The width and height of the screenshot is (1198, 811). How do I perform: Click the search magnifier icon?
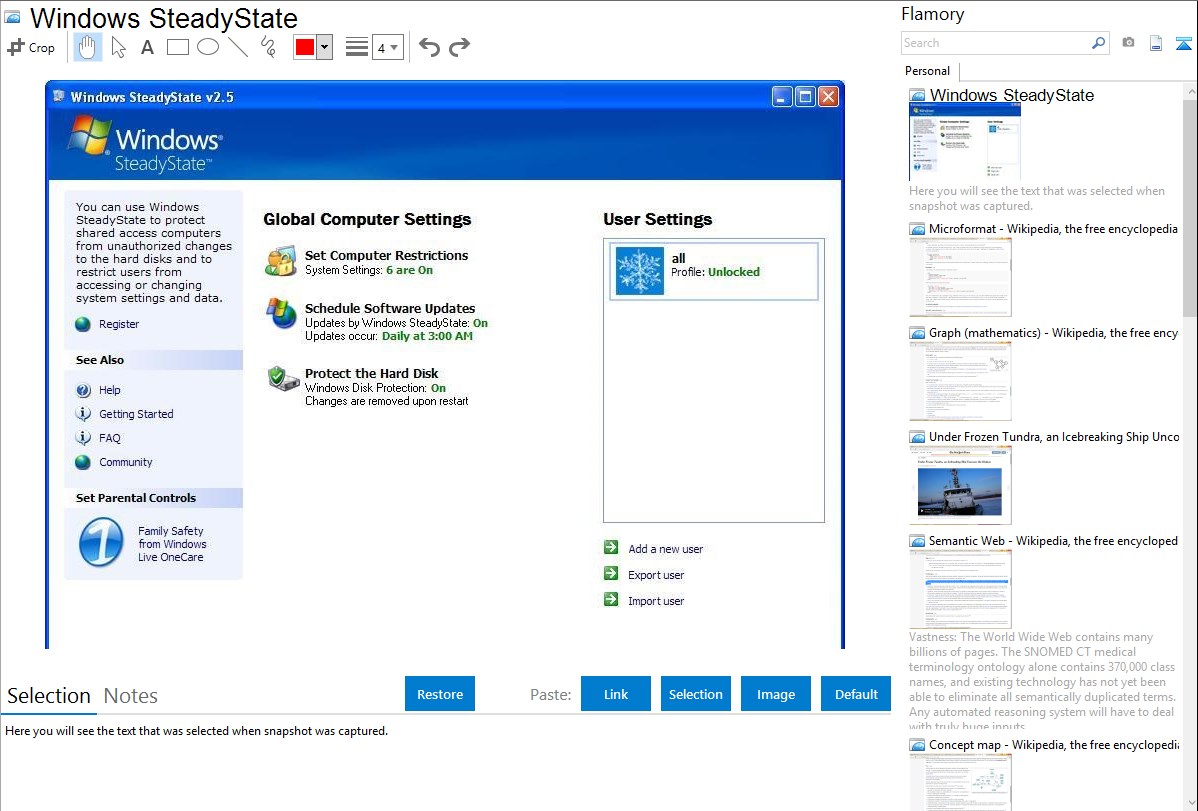[1098, 43]
